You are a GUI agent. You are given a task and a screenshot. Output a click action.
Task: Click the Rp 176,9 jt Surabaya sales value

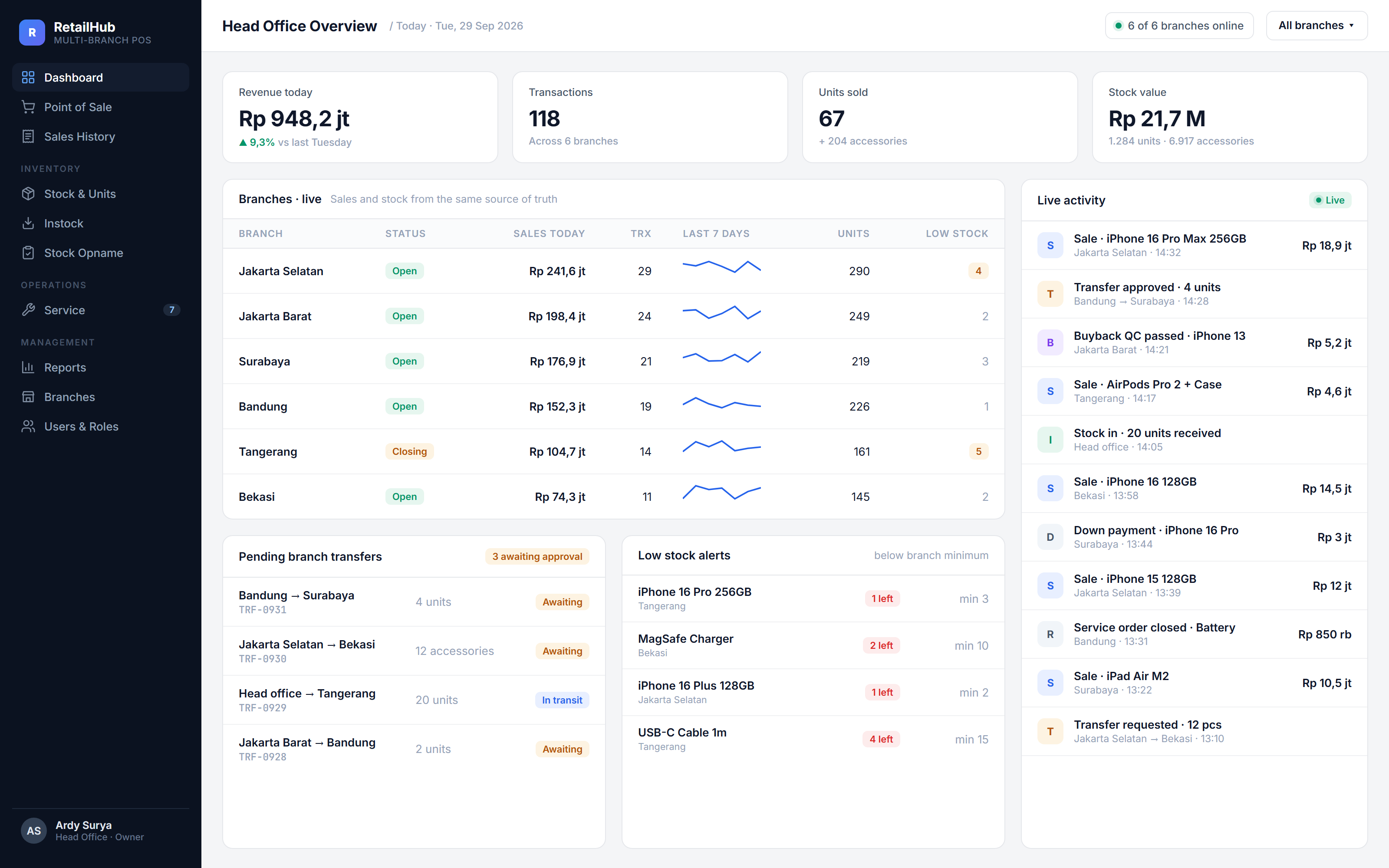[557, 362]
